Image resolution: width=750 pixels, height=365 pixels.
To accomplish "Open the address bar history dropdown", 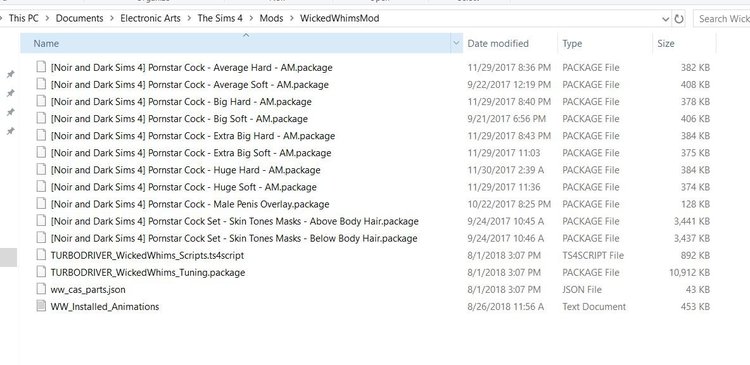I will click(x=665, y=19).
